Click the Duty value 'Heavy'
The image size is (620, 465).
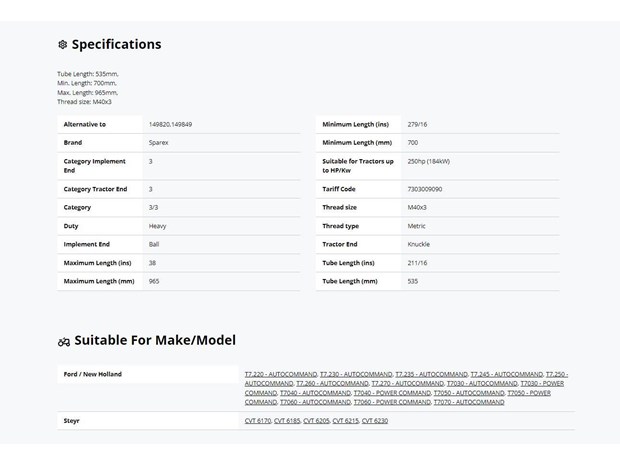[x=157, y=226]
